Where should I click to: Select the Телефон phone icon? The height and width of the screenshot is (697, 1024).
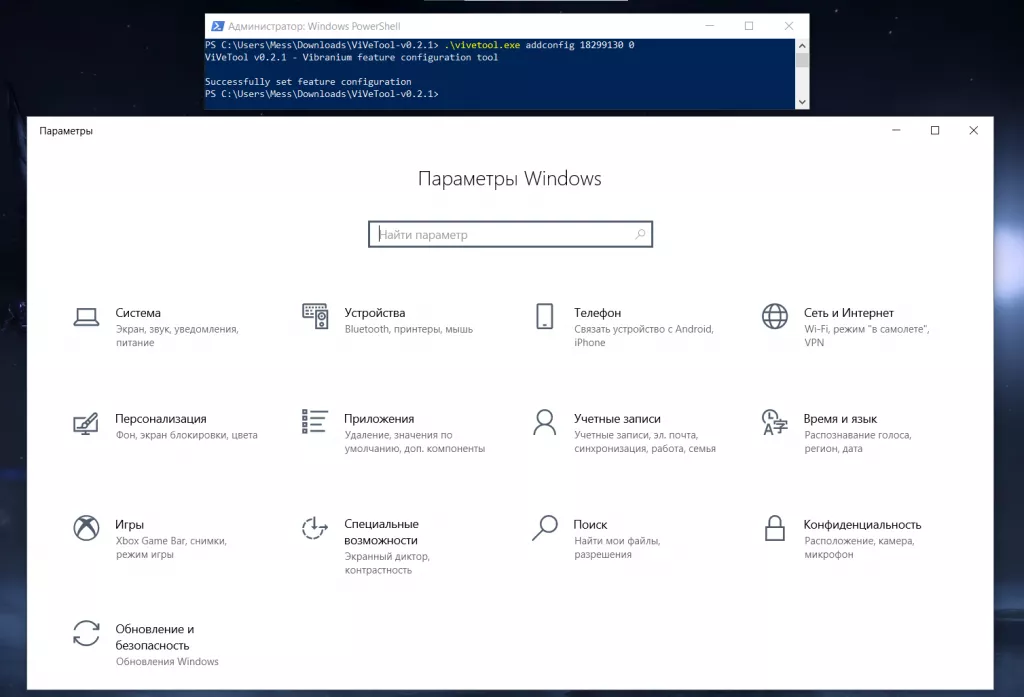click(544, 317)
